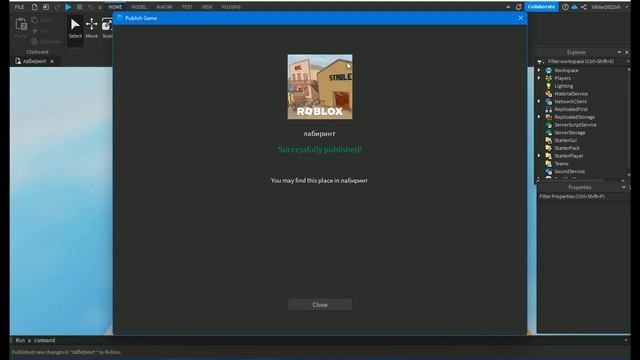The width and height of the screenshot is (640, 360).
Task: Click the NetworkClient icon
Action: click(549, 101)
